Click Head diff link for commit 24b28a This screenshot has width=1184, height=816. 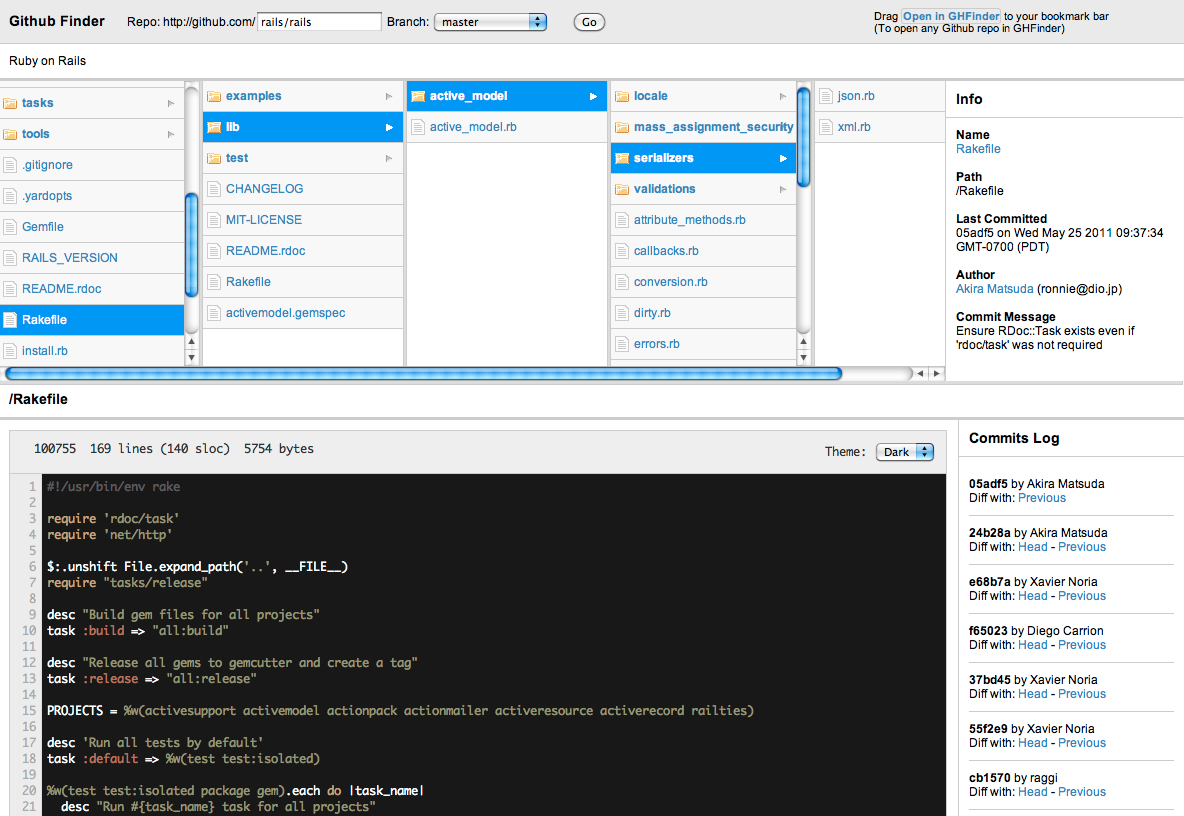[x=1032, y=547]
